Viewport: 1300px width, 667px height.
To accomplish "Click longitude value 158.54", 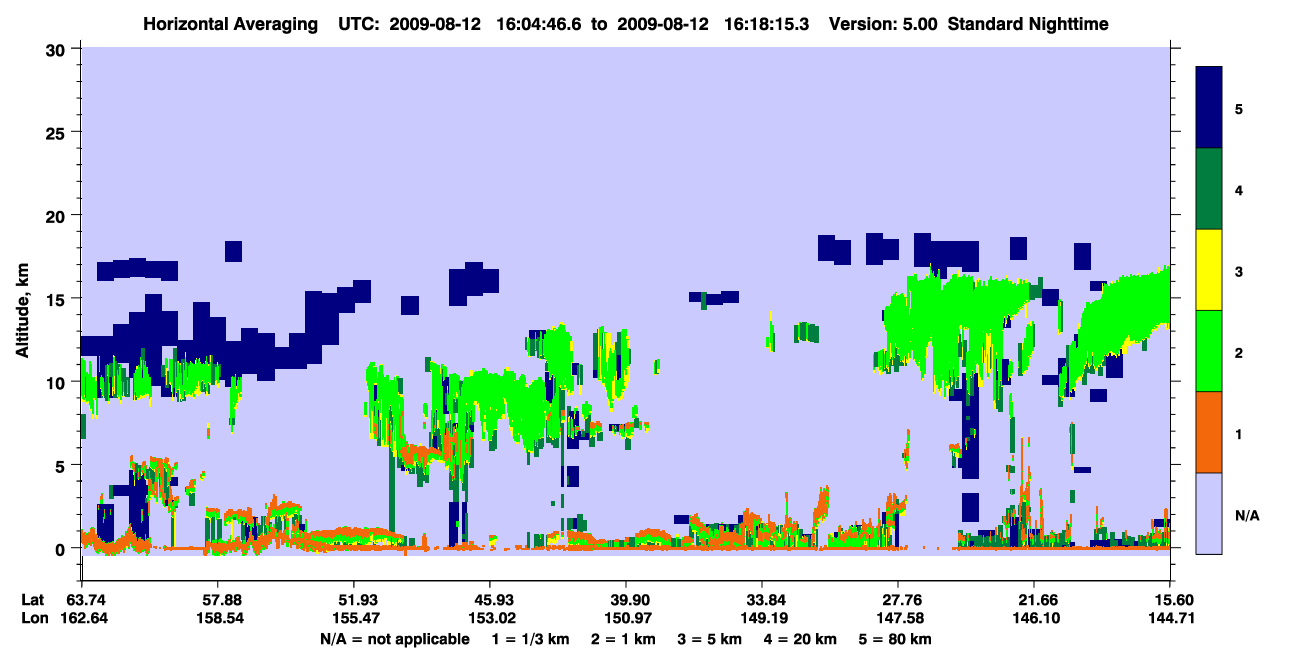I will [218, 618].
